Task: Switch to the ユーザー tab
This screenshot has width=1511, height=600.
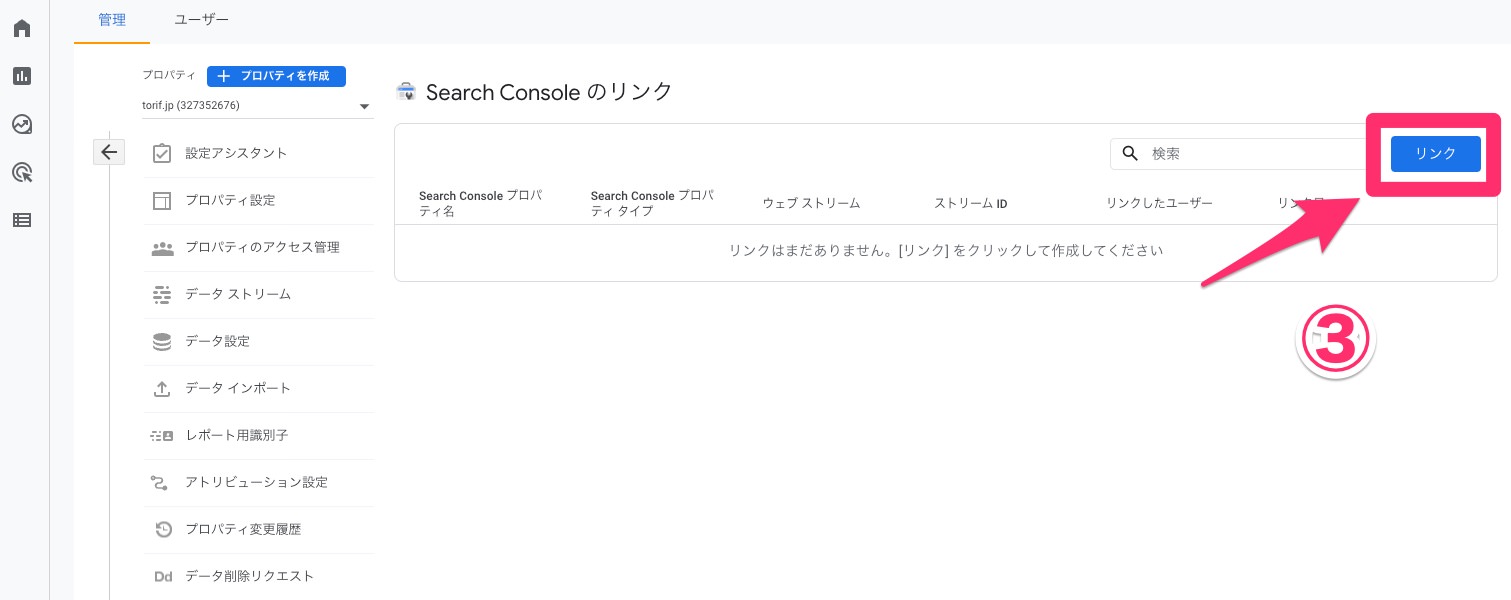Action: coord(201,20)
